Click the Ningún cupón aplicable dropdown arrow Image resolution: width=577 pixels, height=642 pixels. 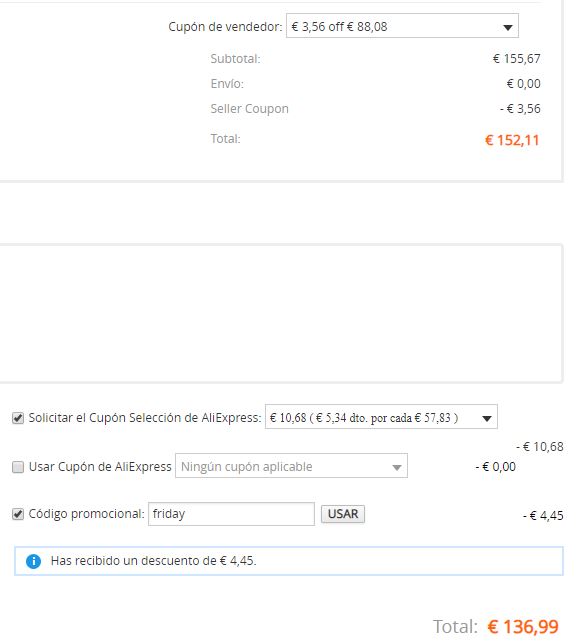[x=396, y=467]
